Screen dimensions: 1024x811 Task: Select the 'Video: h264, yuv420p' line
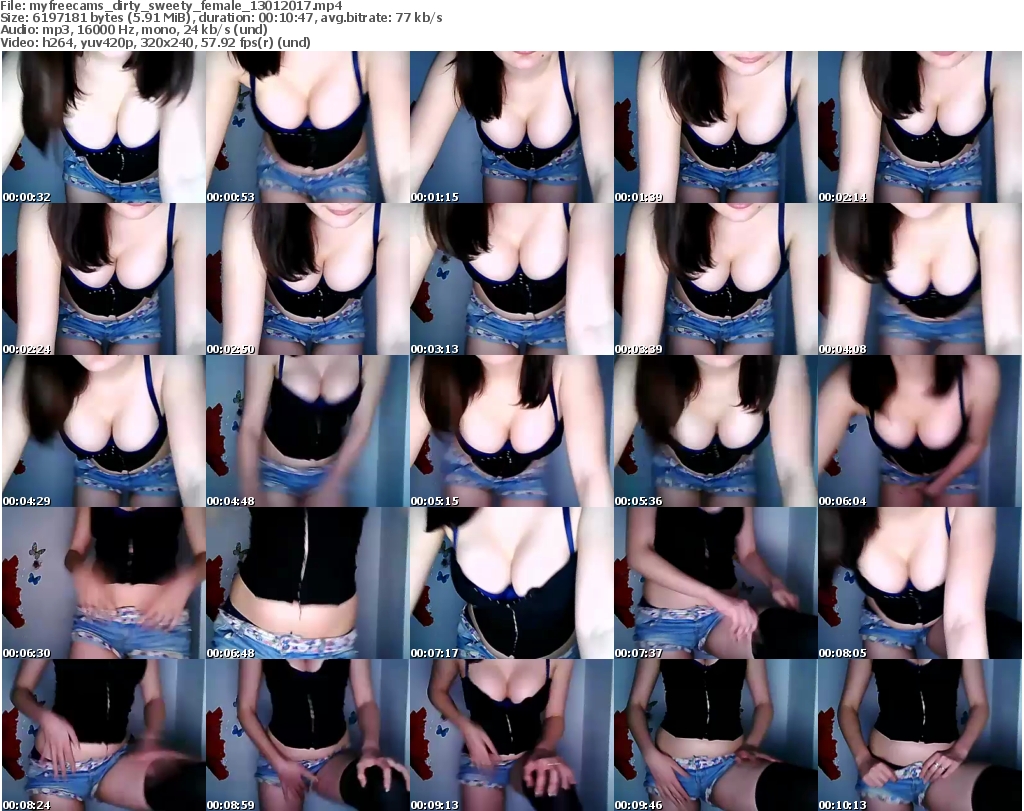[155, 42]
